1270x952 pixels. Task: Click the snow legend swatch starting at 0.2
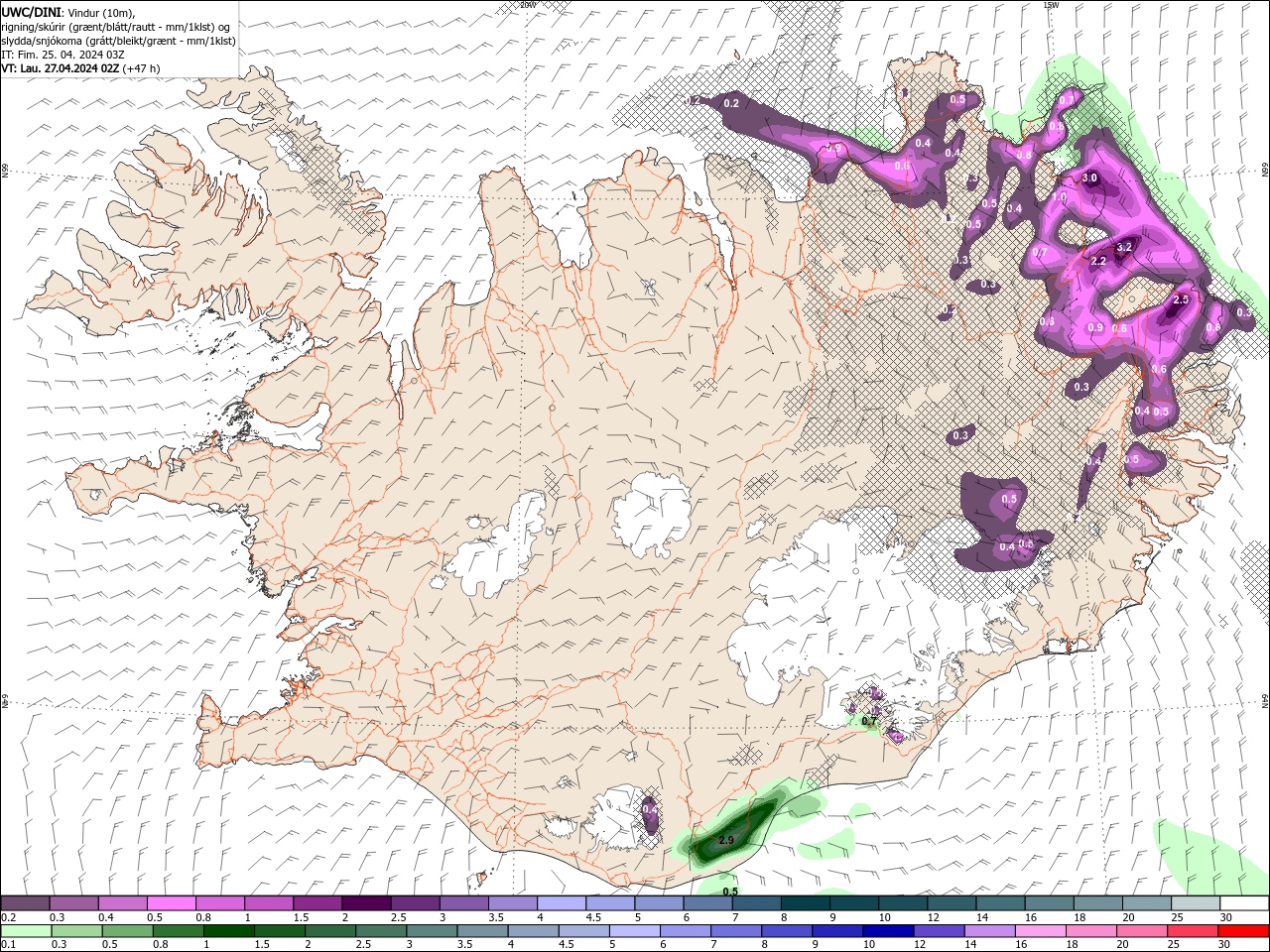coord(25,903)
